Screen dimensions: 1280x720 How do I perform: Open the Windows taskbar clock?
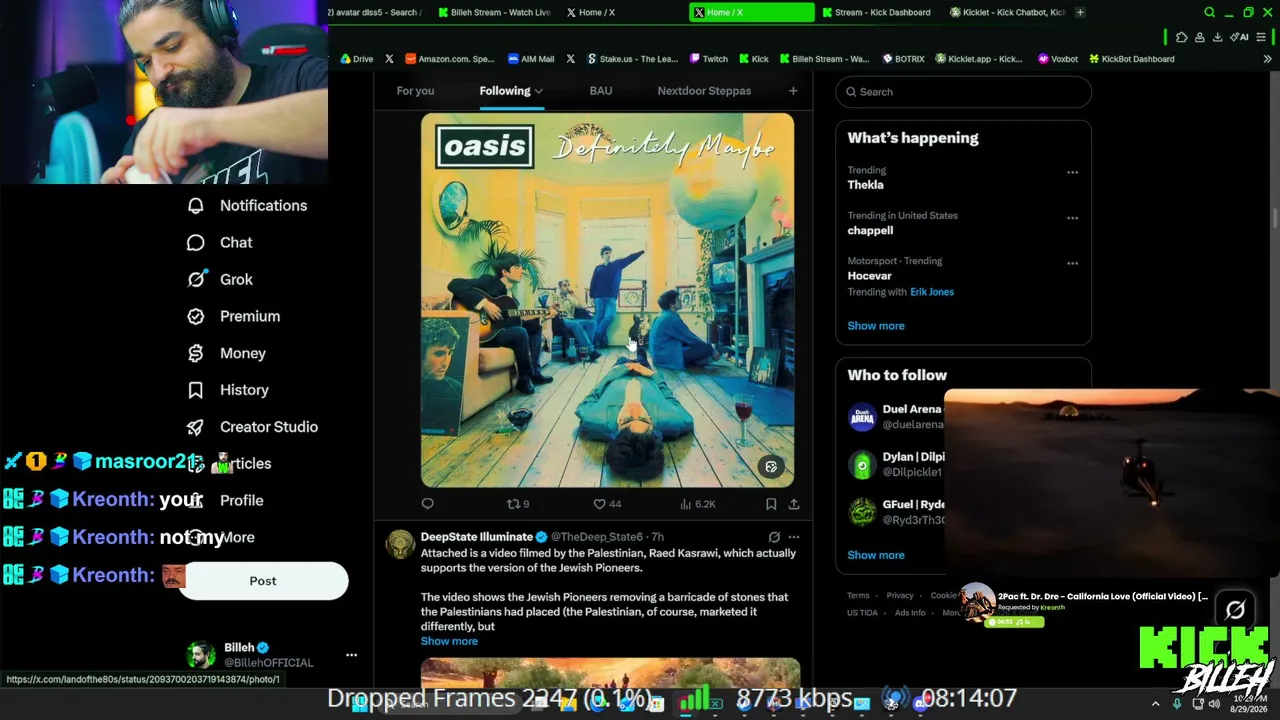[x=1248, y=704]
